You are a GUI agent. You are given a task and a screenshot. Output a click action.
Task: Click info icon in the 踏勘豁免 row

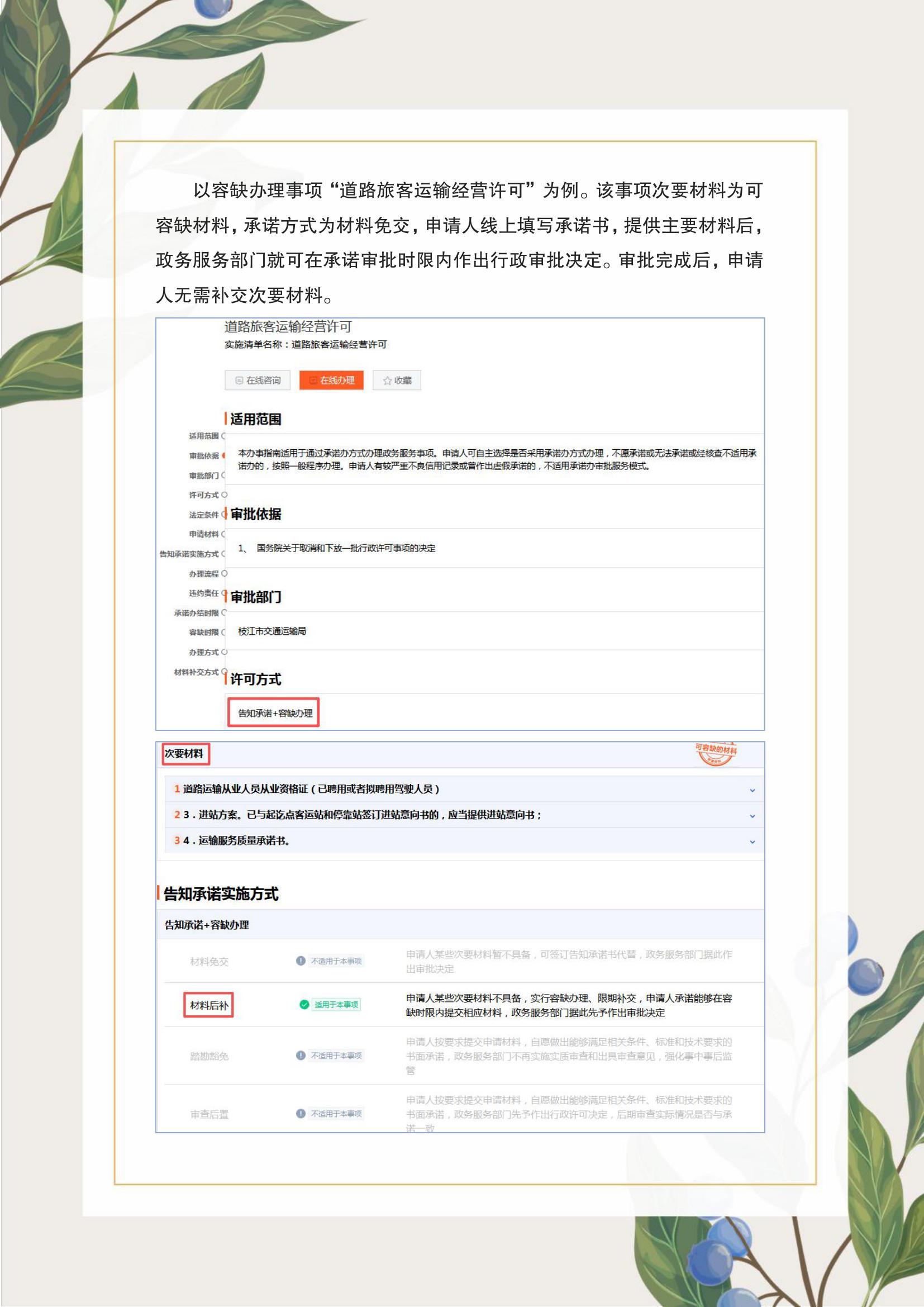coord(301,1056)
